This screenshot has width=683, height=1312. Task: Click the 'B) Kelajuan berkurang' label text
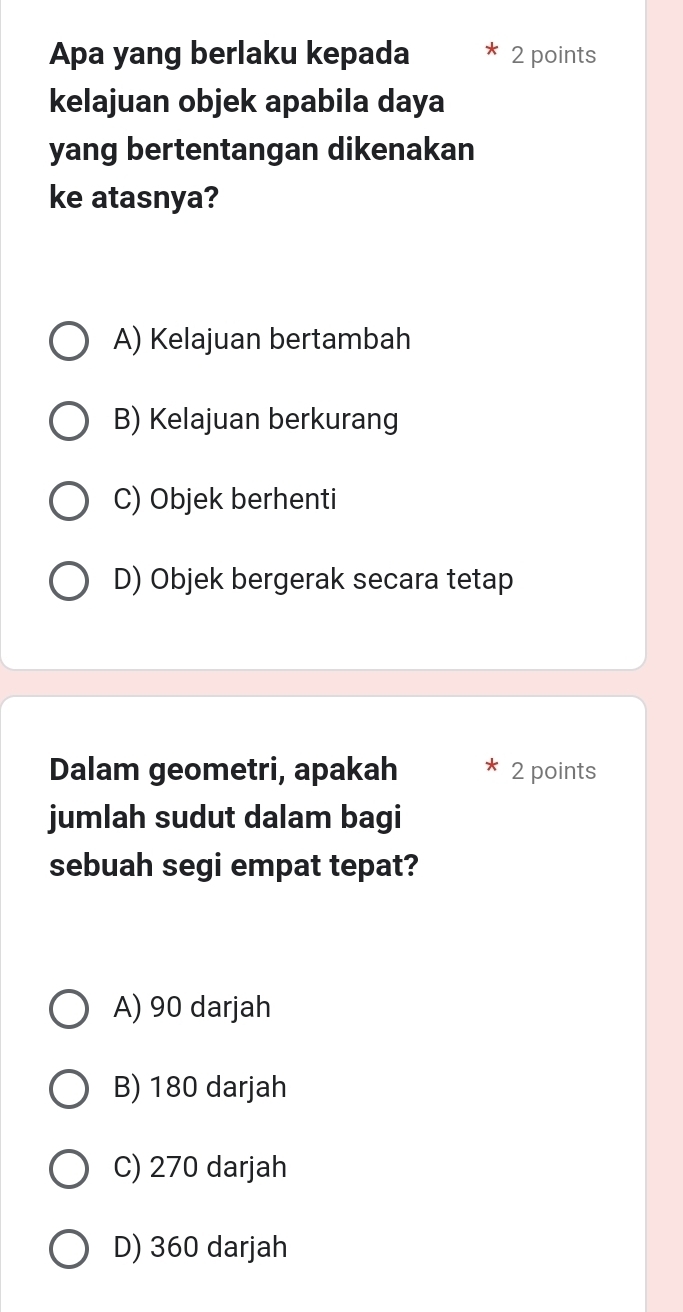point(256,421)
